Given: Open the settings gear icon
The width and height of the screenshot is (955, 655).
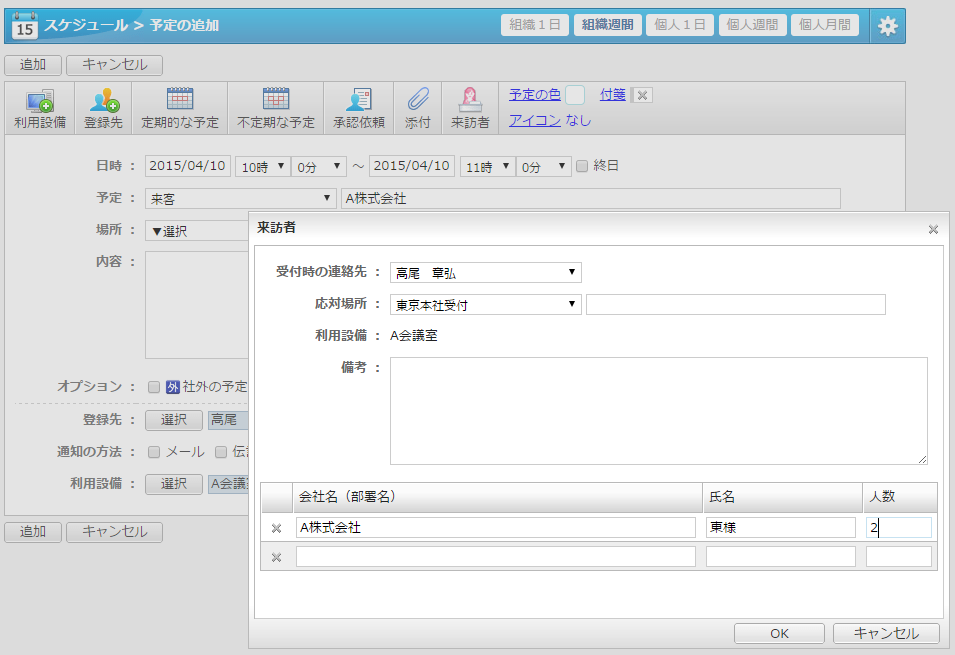Looking at the screenshot, I should click(887, 26).
